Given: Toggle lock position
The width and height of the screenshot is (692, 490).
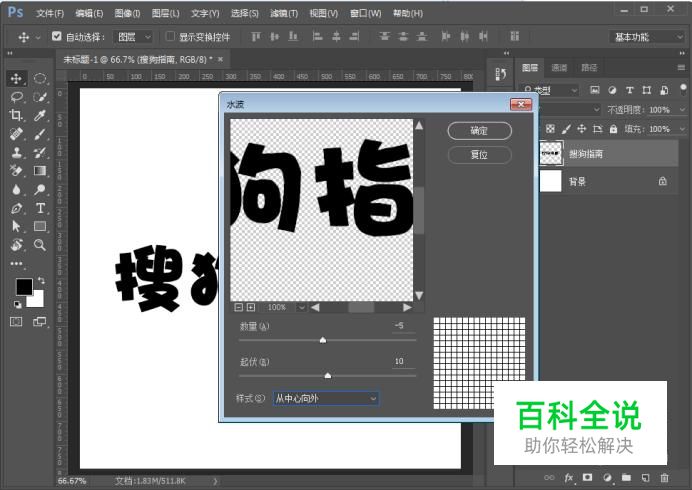Looking at the screenshot, I should tap(582, 129).
